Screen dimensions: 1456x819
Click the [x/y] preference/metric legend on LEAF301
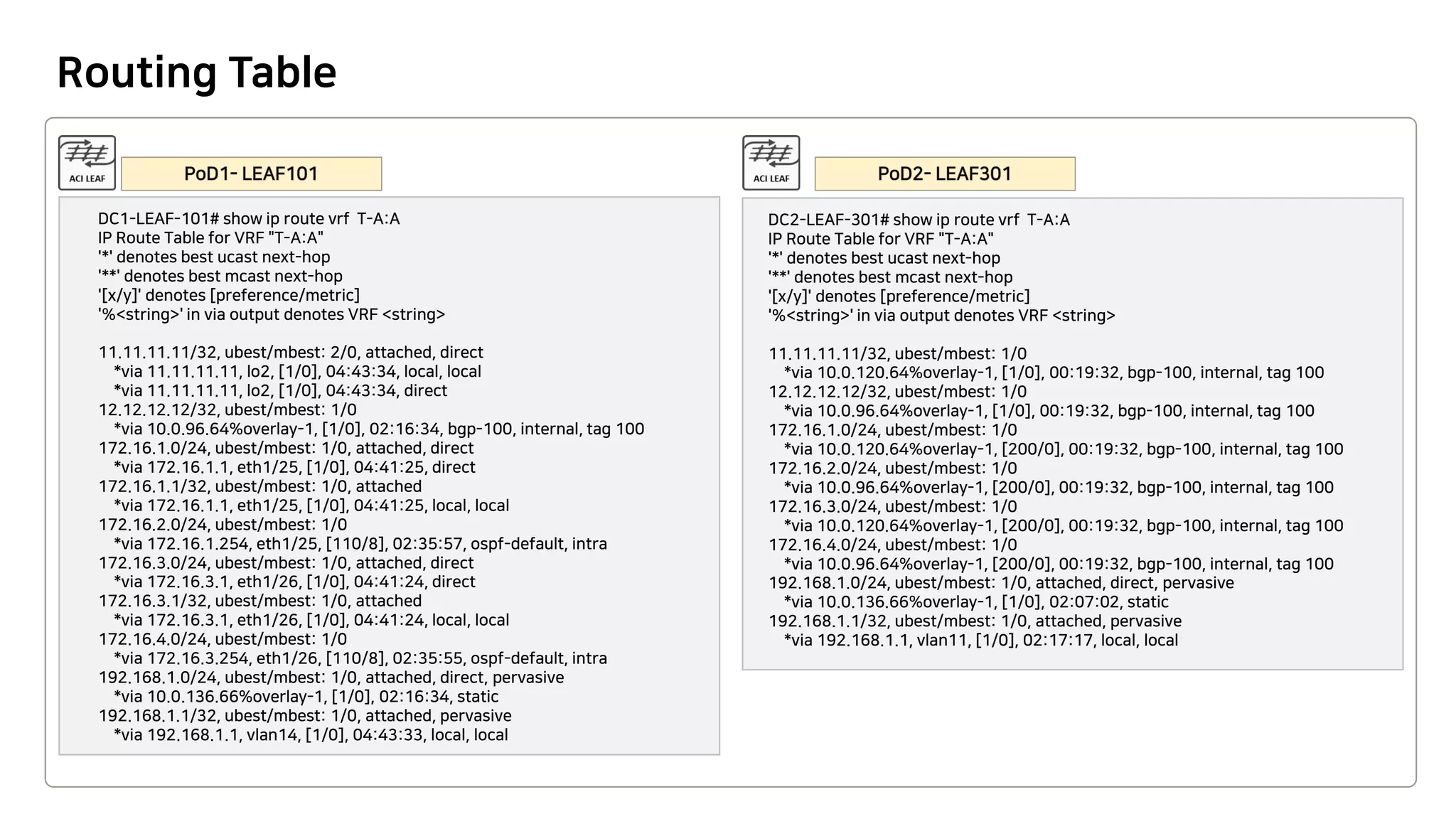click(x=899, y=296)
